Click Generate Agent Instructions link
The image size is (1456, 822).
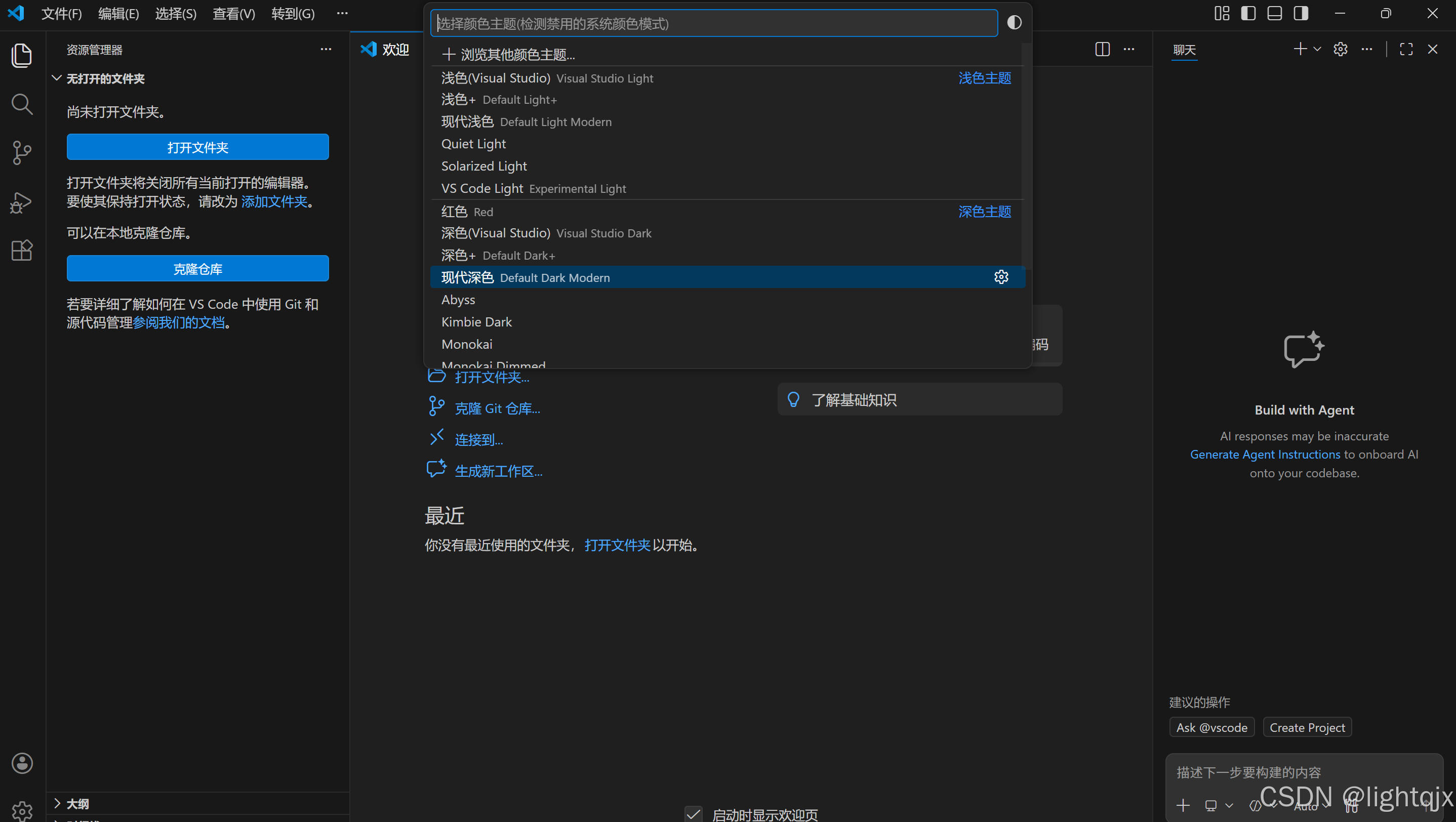tap(1265, 454)
